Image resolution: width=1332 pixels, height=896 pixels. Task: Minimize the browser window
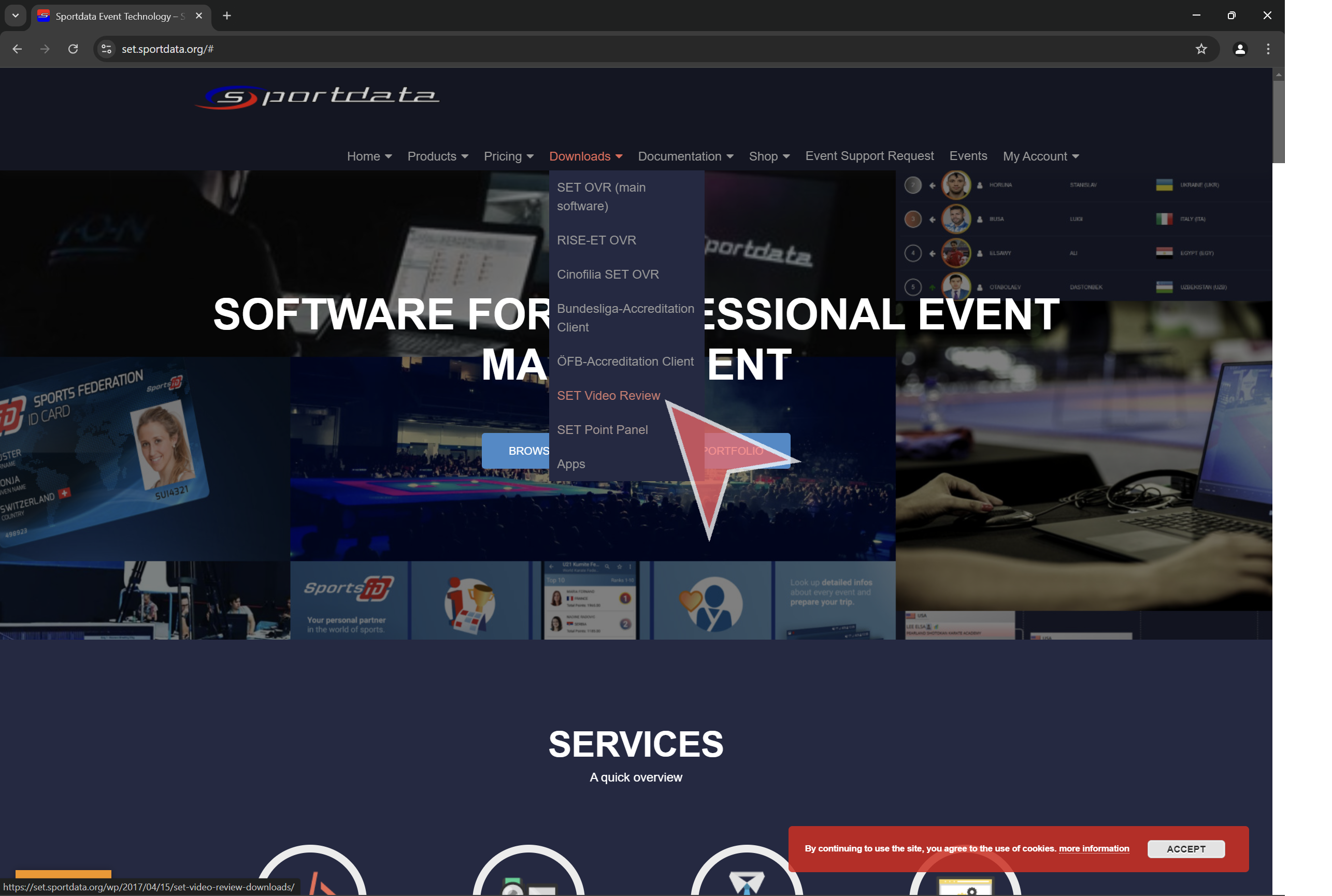(1196, 16)
